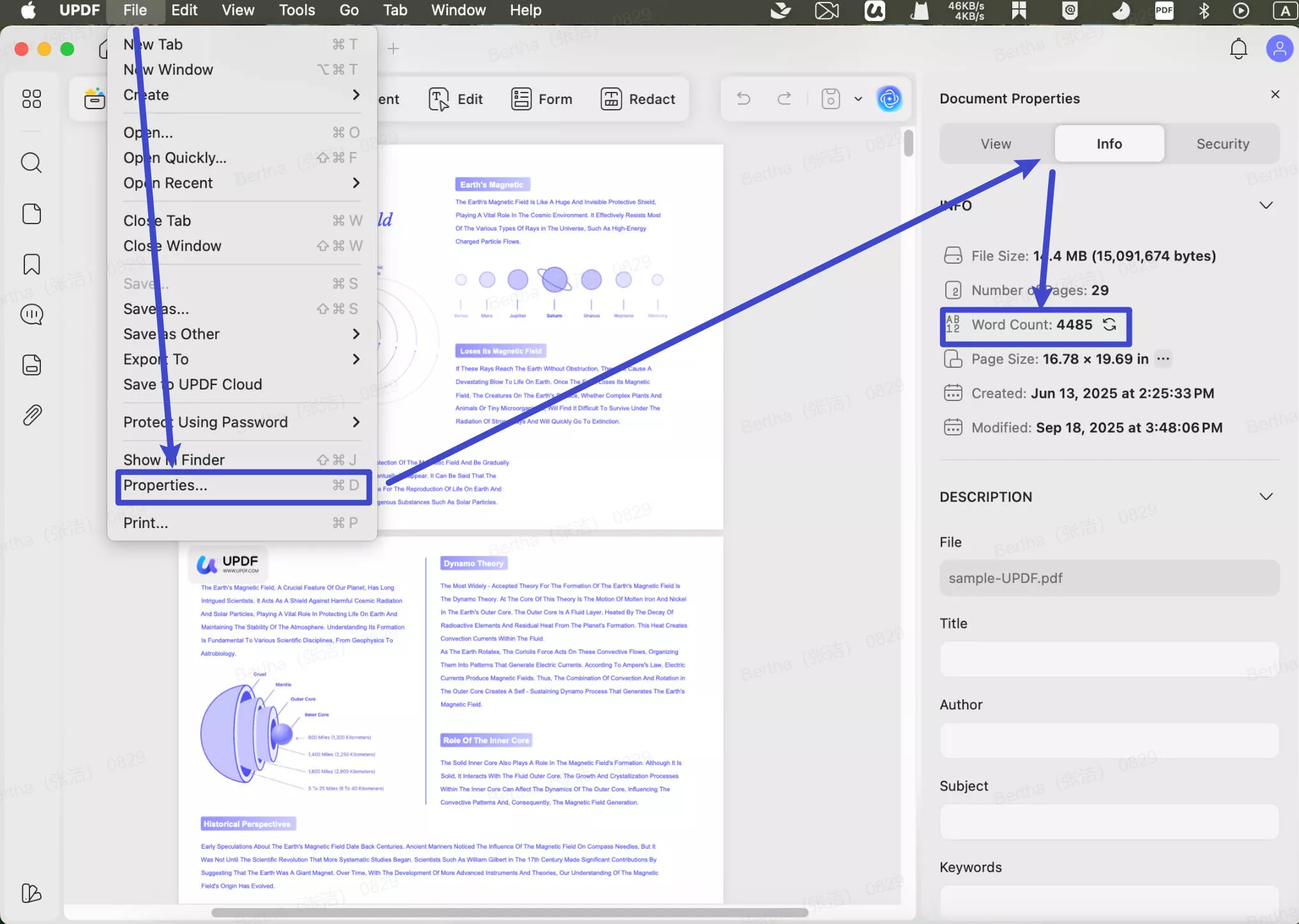This screenshot has width=1299, height=924.
Task: Open the Form tool
Action: coord(542,98)
